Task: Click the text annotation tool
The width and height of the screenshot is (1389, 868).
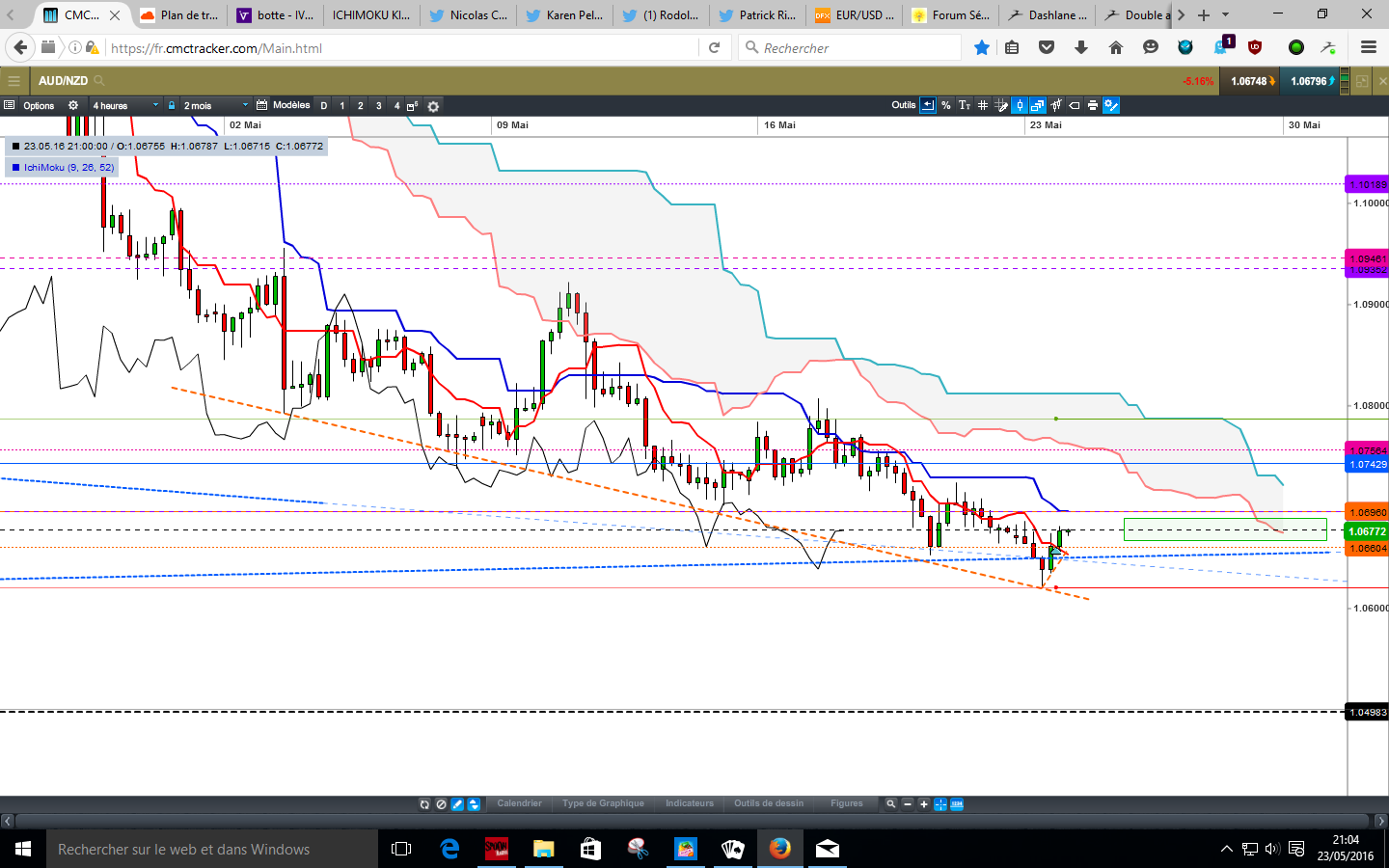Action: pyautogui.click(x=964, y=106)
